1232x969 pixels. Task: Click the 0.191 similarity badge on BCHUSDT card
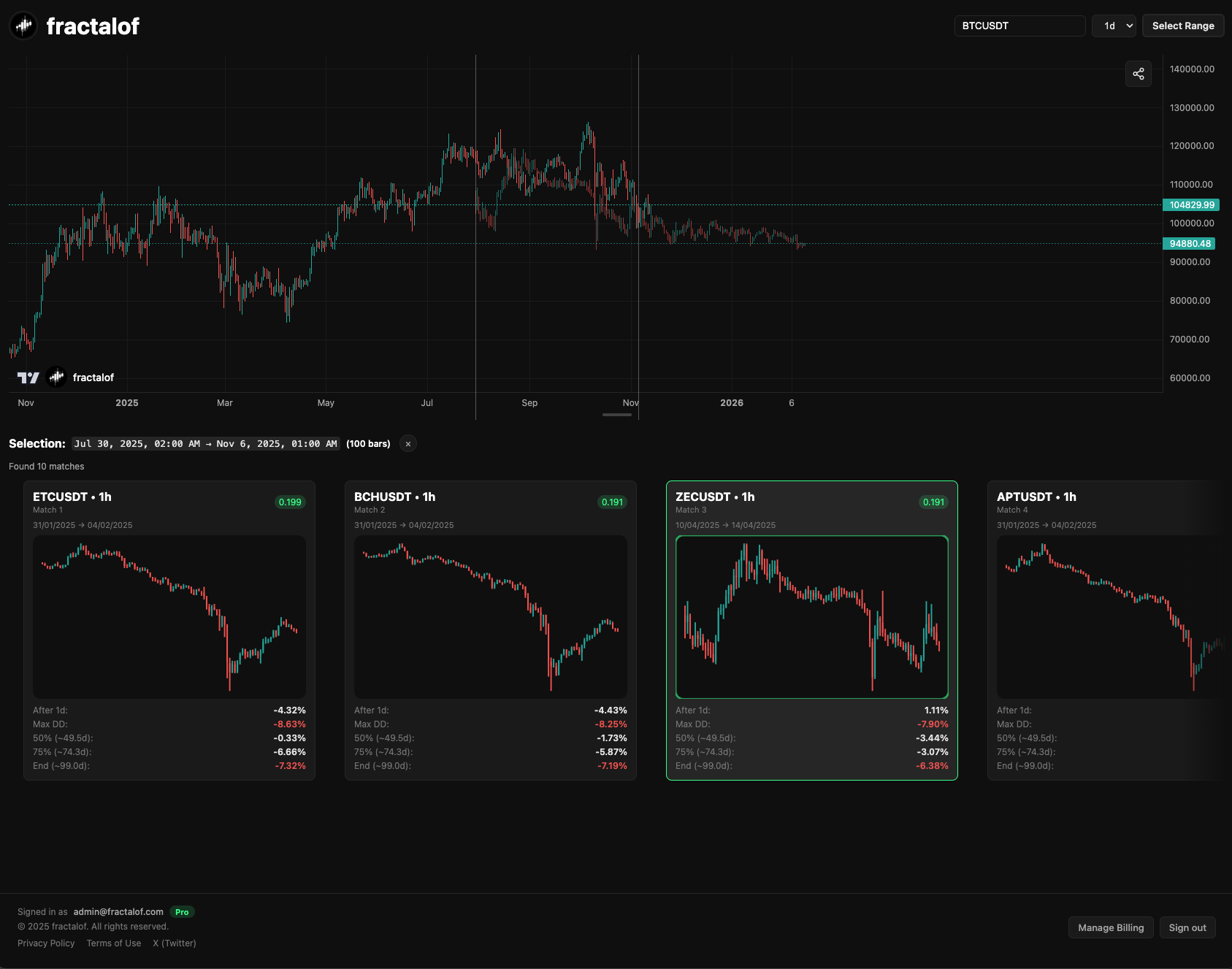click(x=612, y=502)
